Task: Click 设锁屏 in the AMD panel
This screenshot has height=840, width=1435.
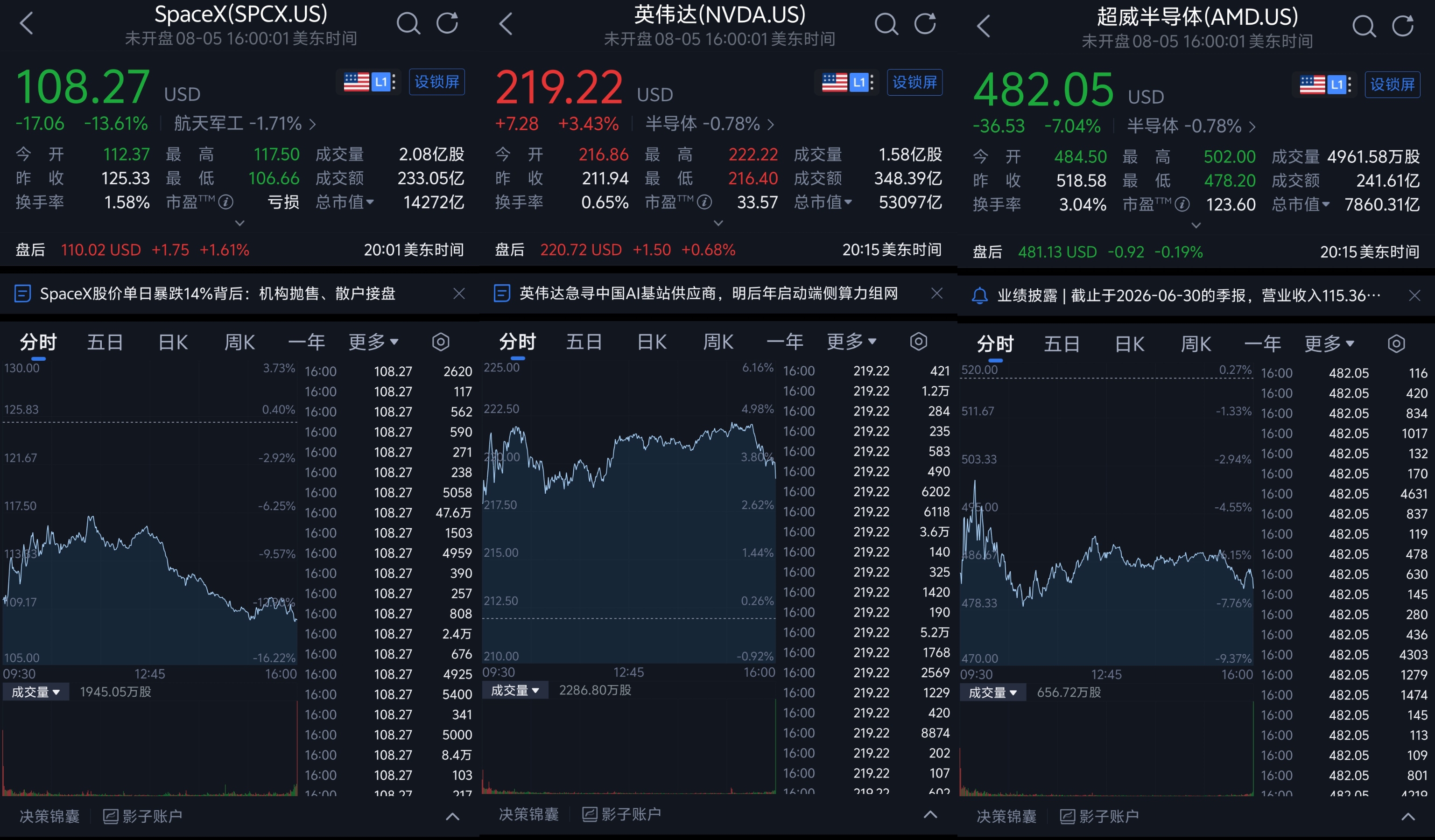Action: tap(1393, 84)
